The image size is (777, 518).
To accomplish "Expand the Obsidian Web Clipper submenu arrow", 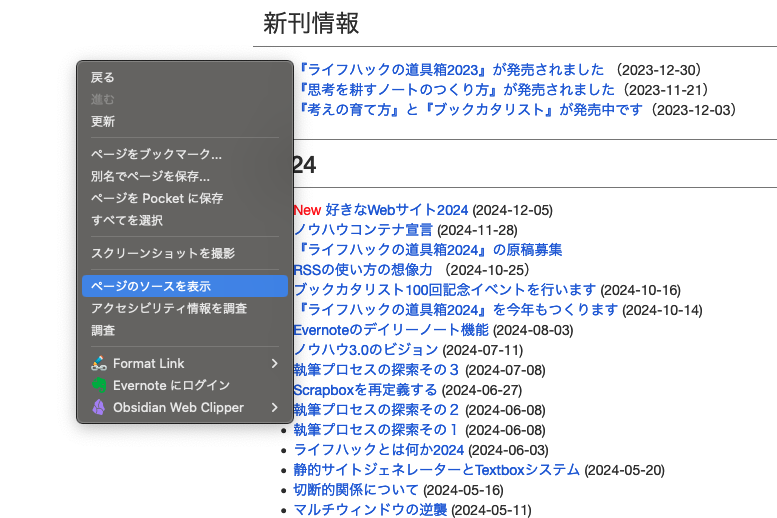I will (274, 407).
